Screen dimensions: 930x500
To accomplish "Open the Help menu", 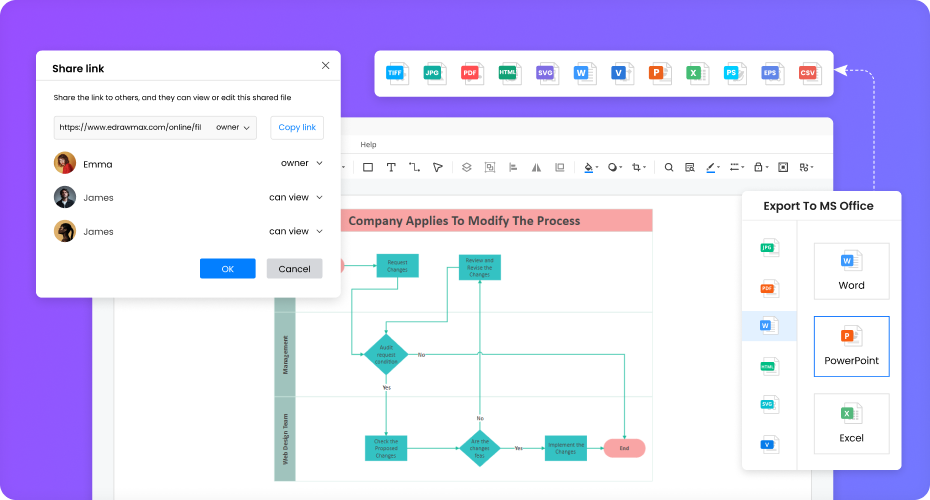I will [x=368, y=145].
